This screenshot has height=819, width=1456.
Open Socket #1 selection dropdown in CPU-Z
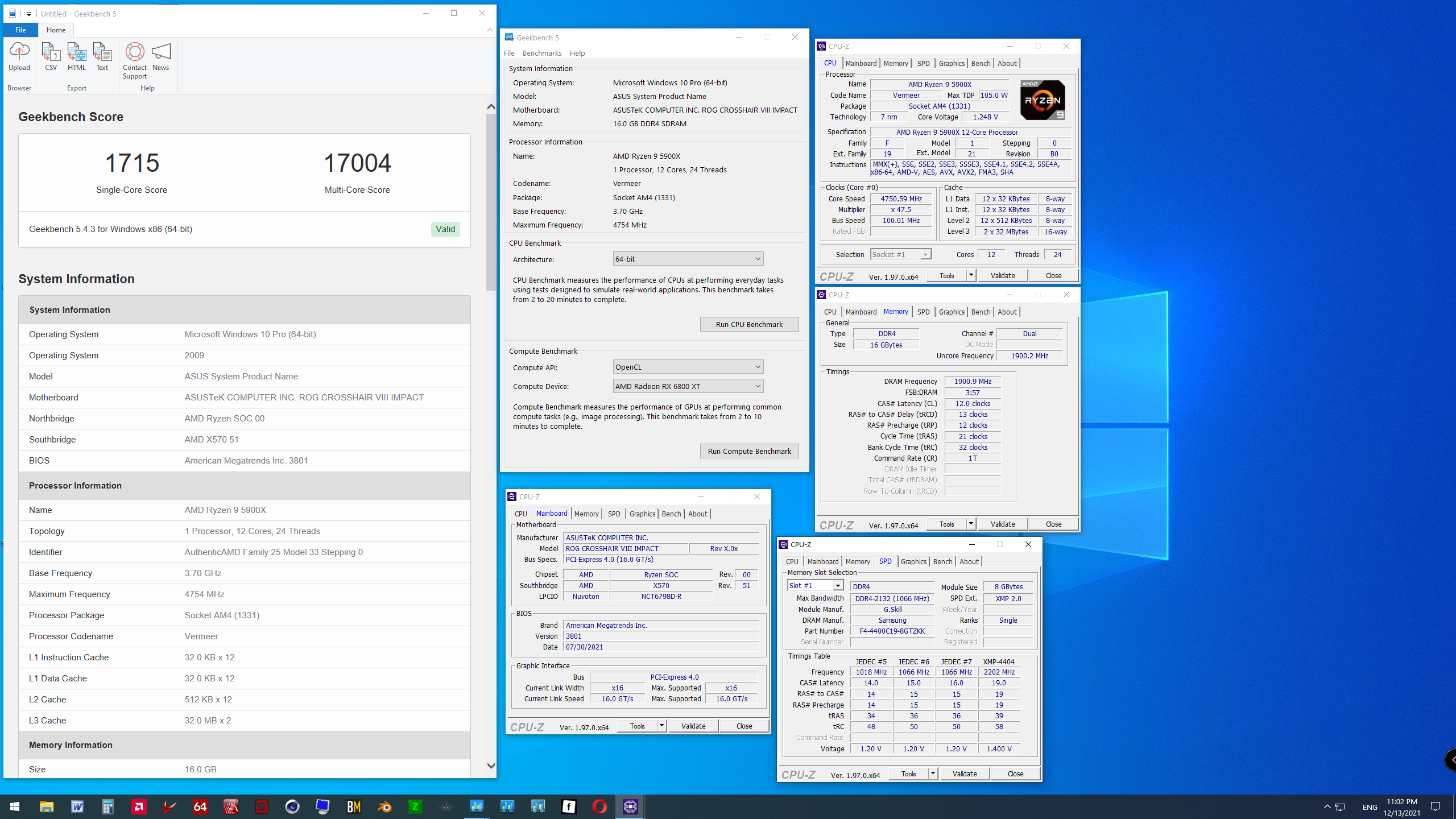(x=901, y=254)
